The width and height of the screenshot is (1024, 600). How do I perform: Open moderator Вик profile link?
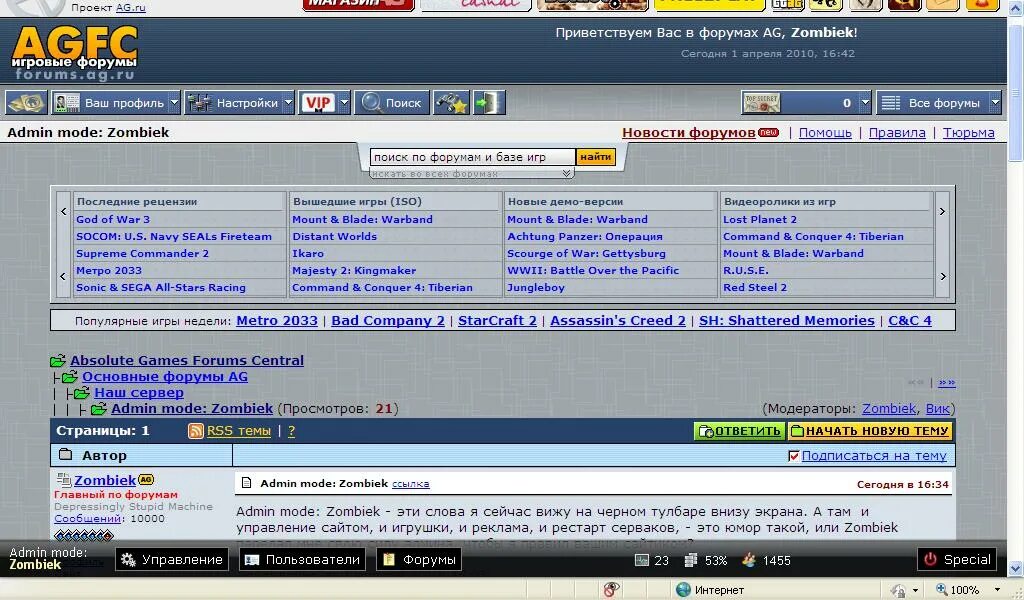[x=937, y=409]
